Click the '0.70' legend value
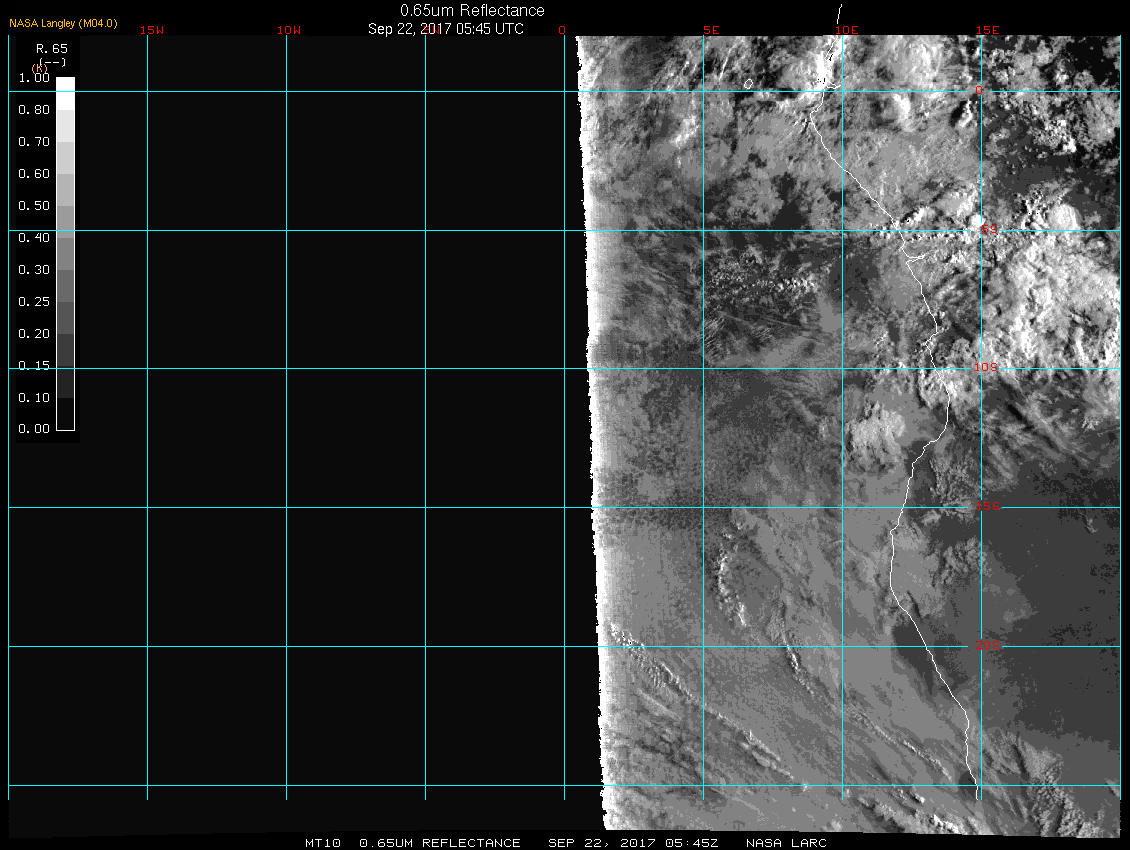The image size is (1130, 850). point(34,141)
